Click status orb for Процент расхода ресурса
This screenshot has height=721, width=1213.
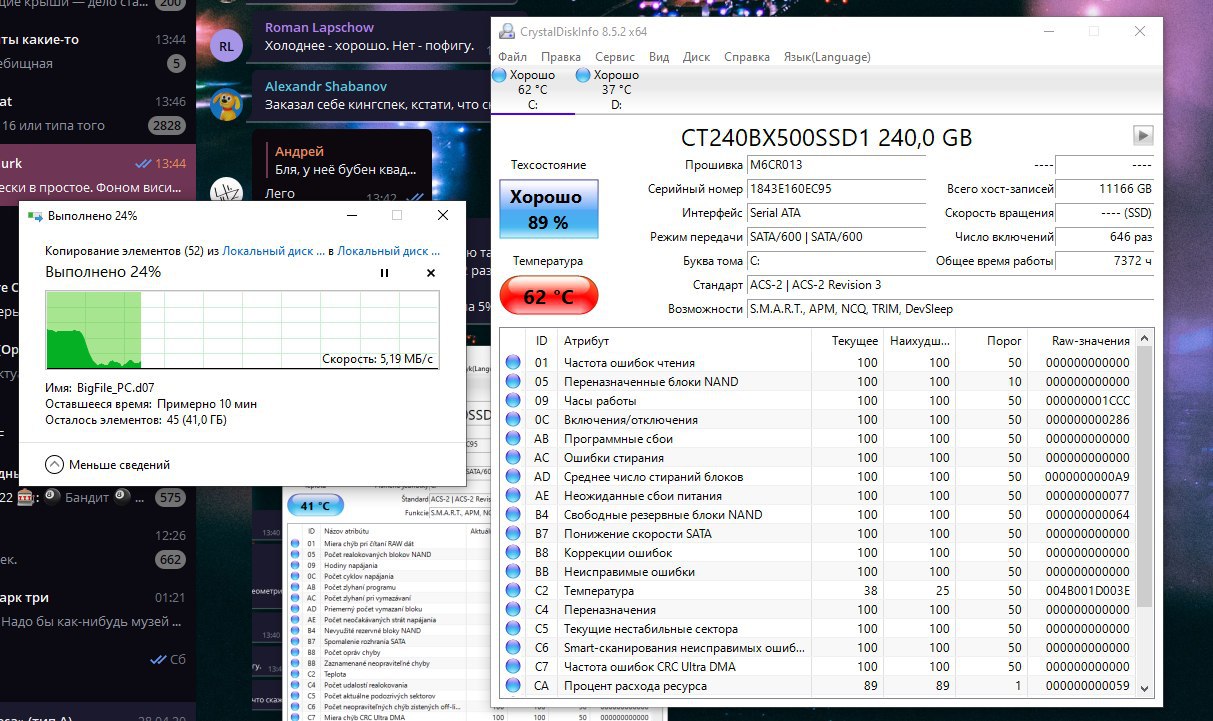pyautogui.click(x=513, y=686)
